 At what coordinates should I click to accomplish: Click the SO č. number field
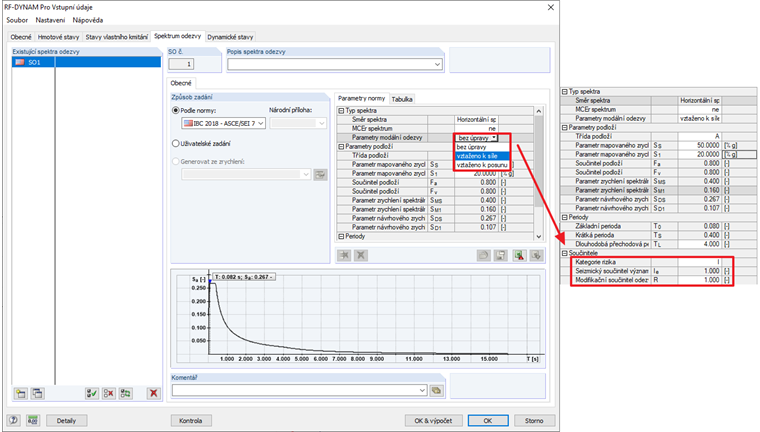(181, 64)
